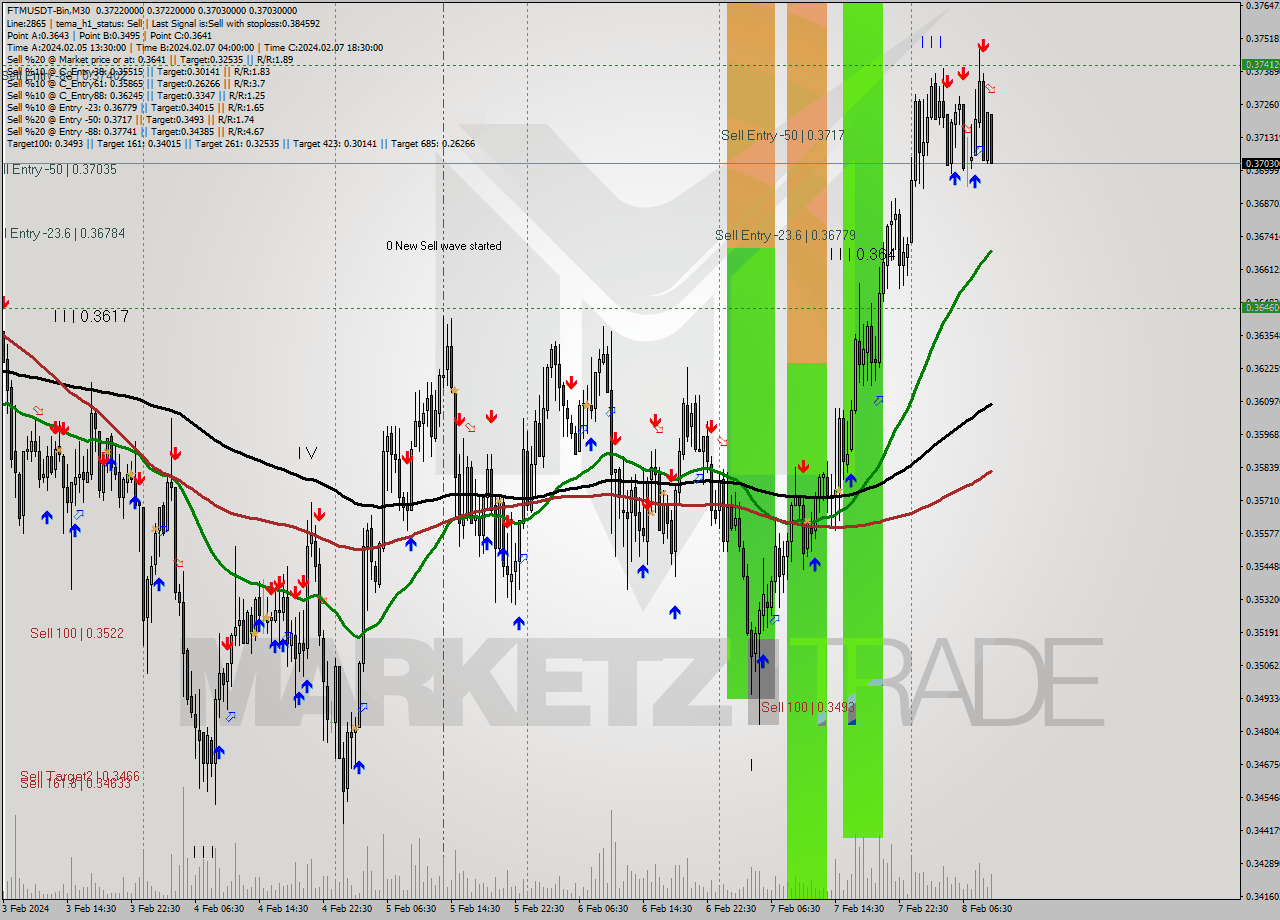
Task: Select the 0.34675 price axis value
Action: (x=1262, y=765)
